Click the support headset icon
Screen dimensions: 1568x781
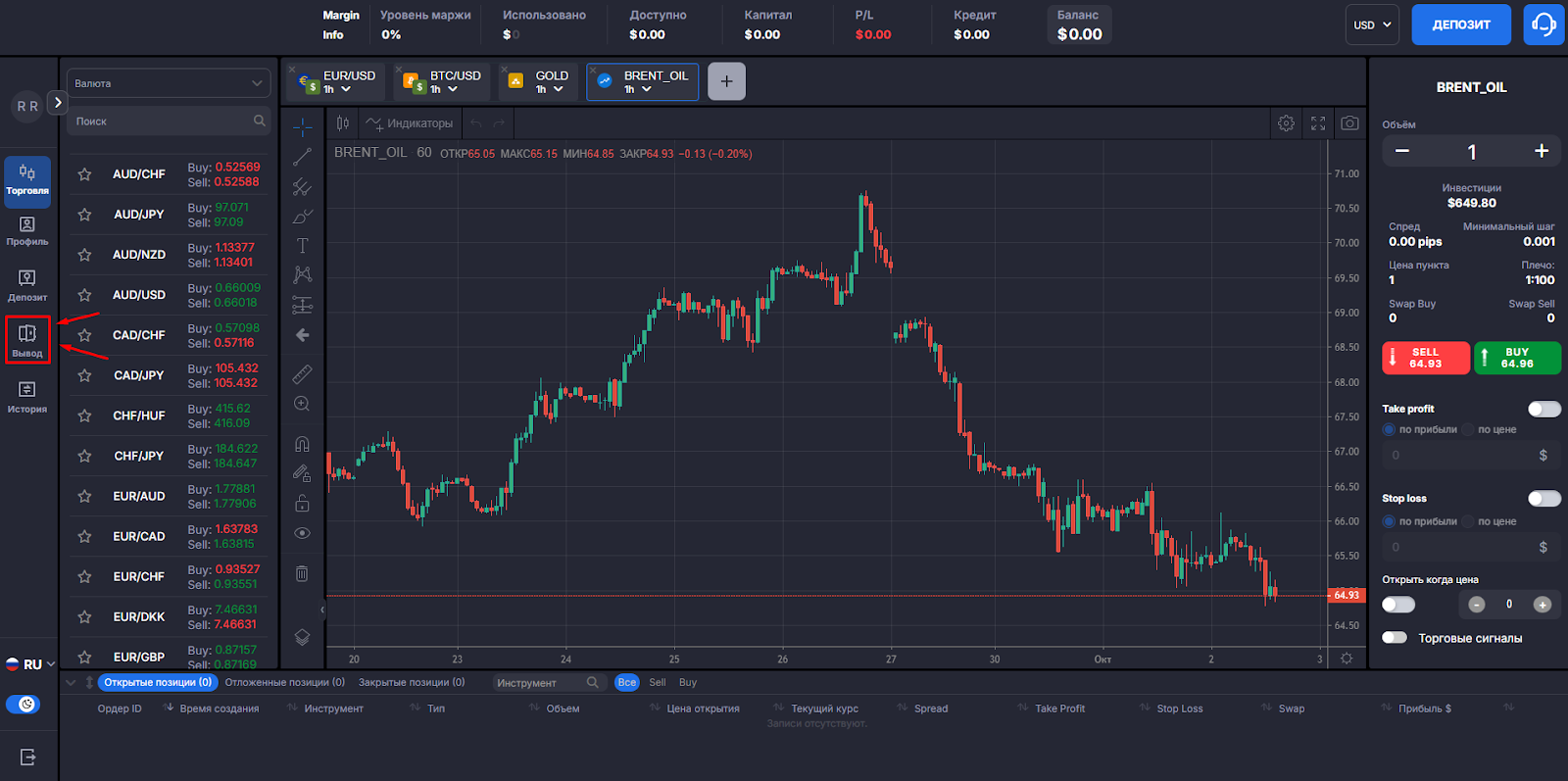pyautogui.click(x=1543, y=24)
